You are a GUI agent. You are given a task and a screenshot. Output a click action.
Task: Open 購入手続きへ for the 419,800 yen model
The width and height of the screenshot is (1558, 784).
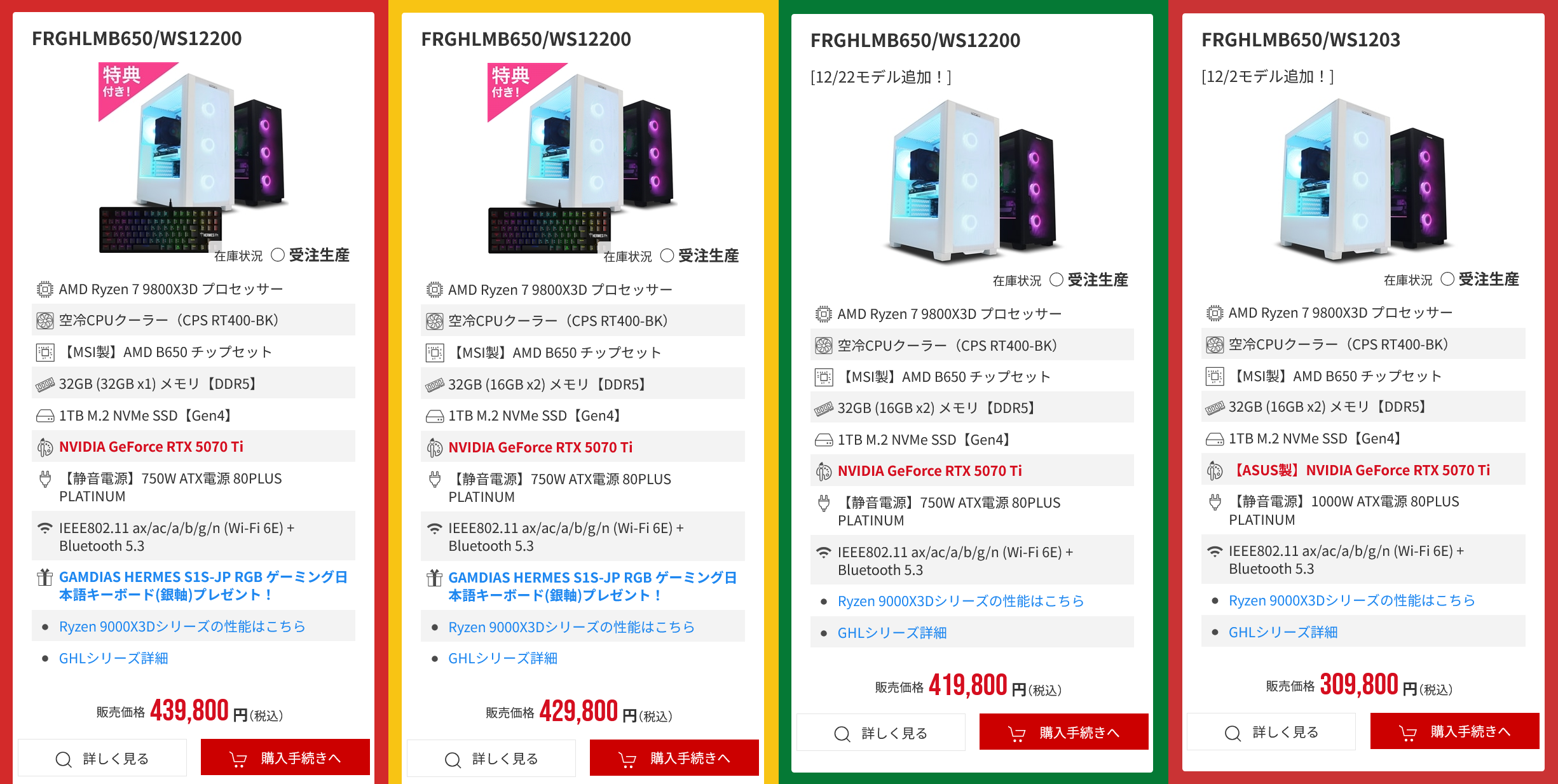point(1063,732)
